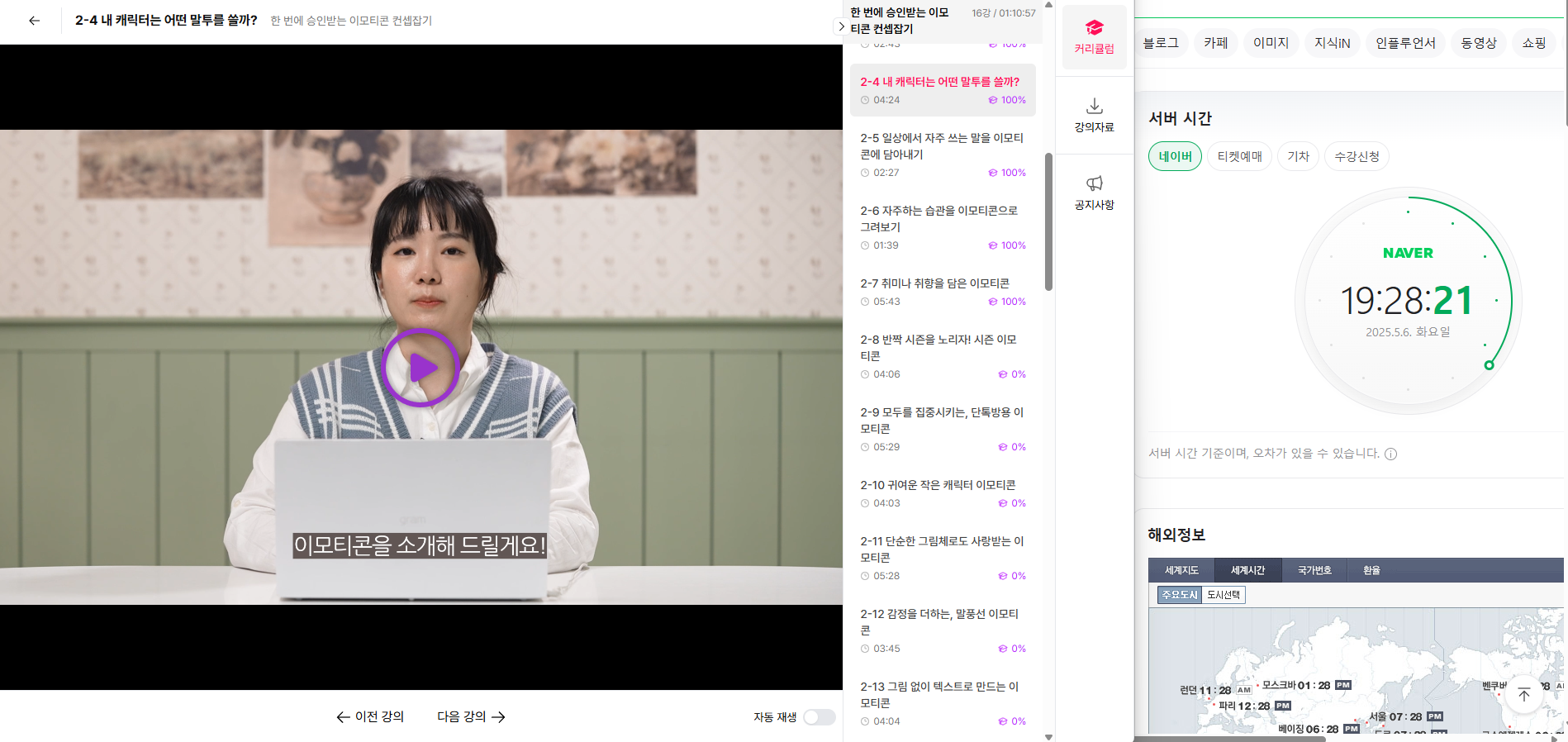Select 주요도시 toggle button
The image size is (1568, 742).
click(x=1180, y=595)
